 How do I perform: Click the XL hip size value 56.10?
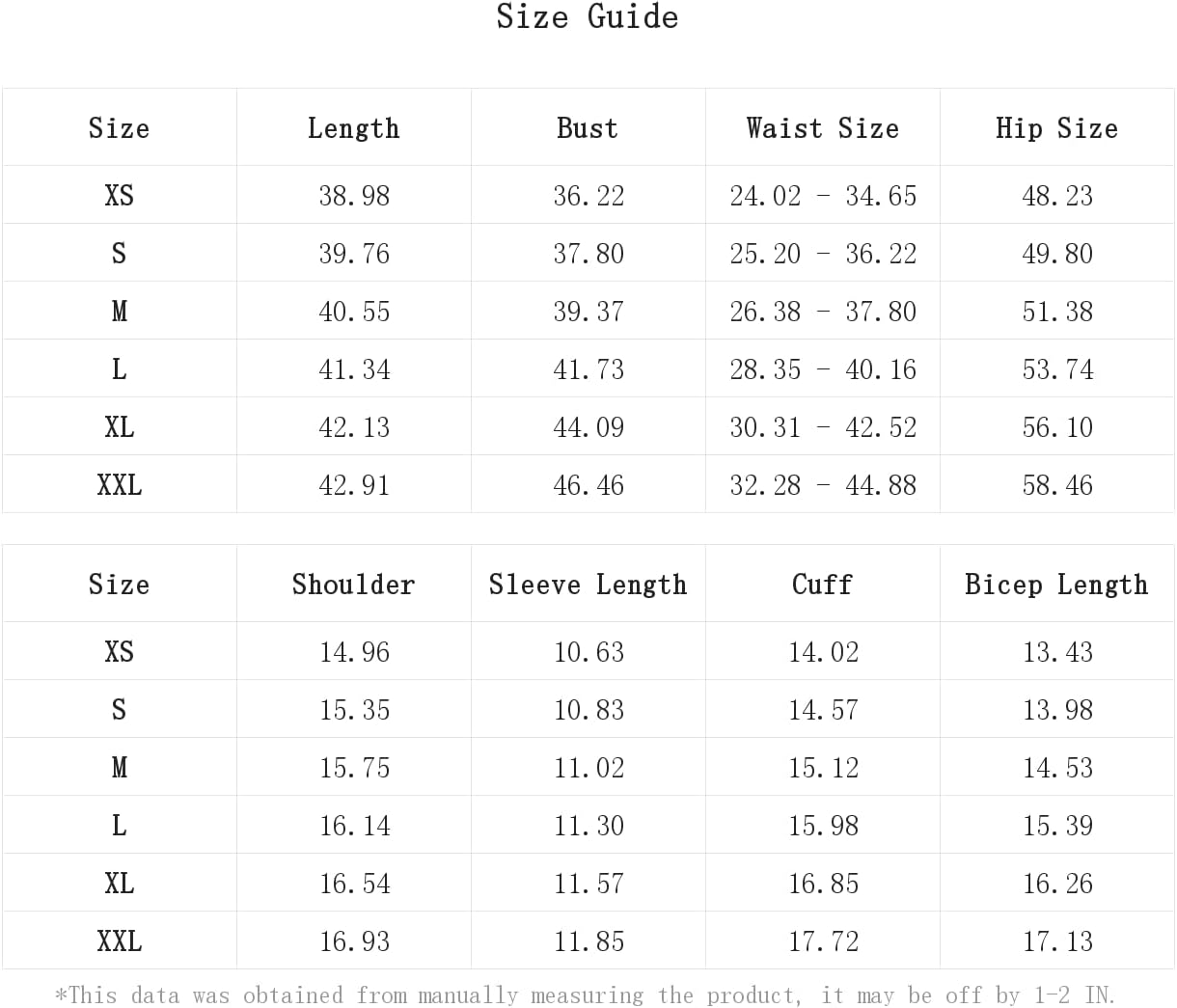1057,426
